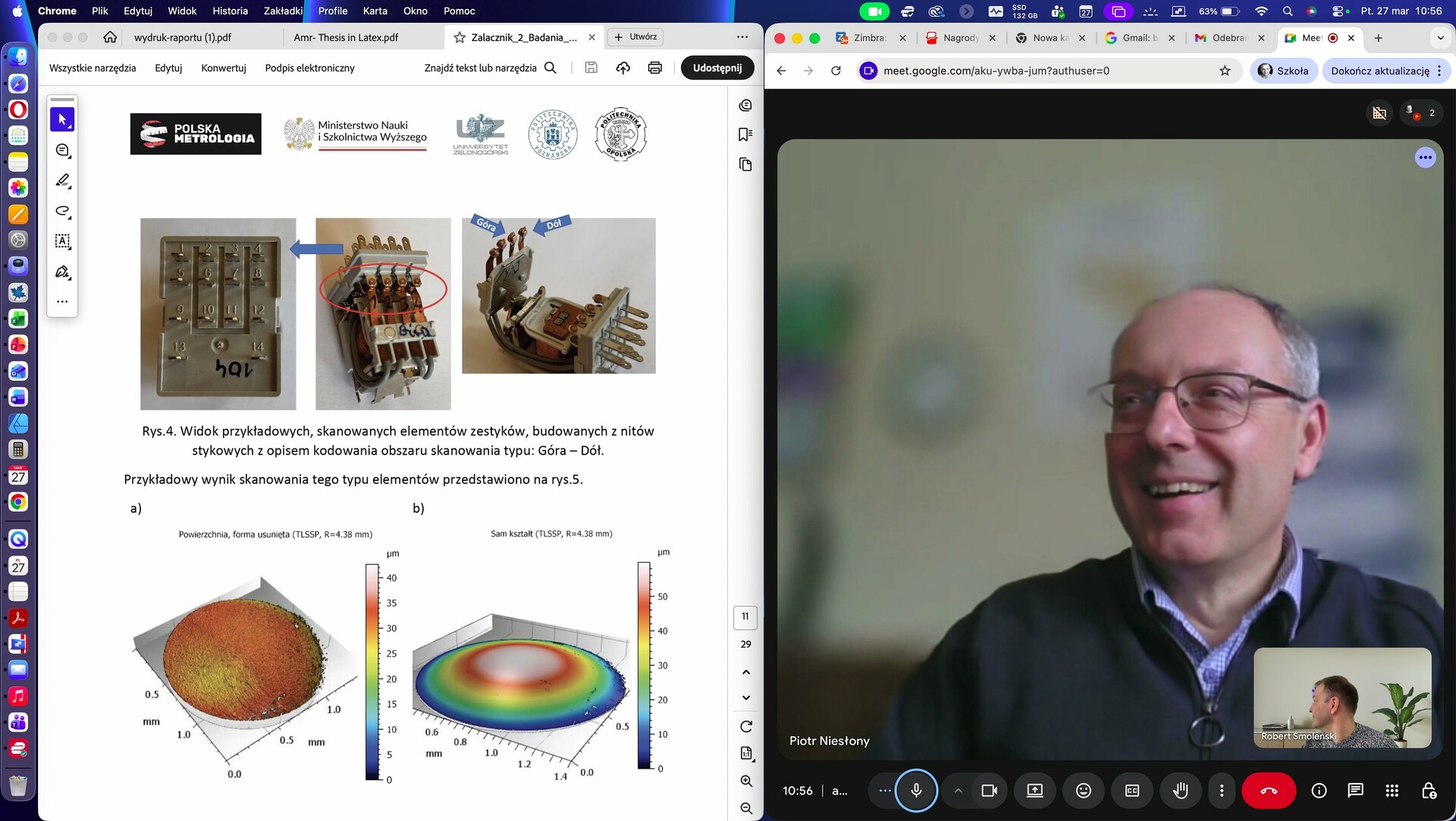Select the freehand draw lasso tool
The width and height of the screenshot is (1456, 821).
[62, 211]
